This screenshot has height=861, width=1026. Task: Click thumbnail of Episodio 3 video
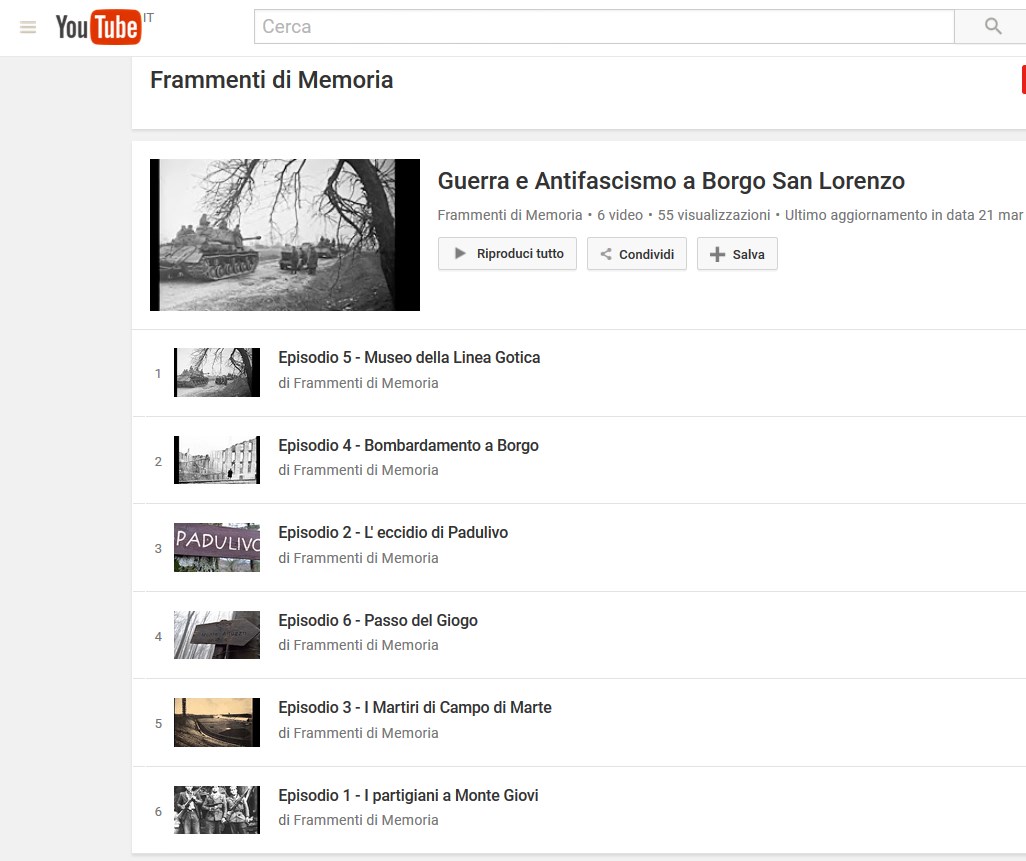pos(217,722)
